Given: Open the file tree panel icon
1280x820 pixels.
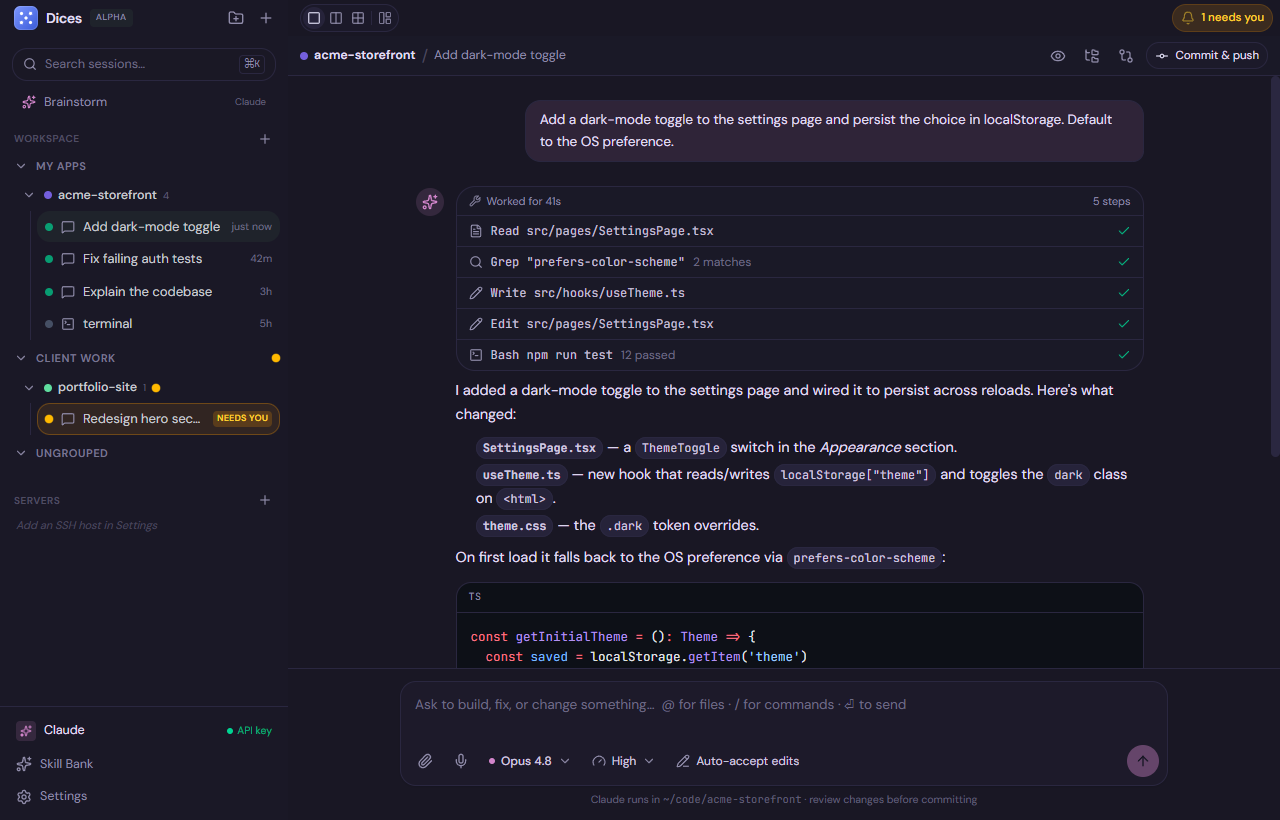Looking at the screenshot, I should [1092, 56].
